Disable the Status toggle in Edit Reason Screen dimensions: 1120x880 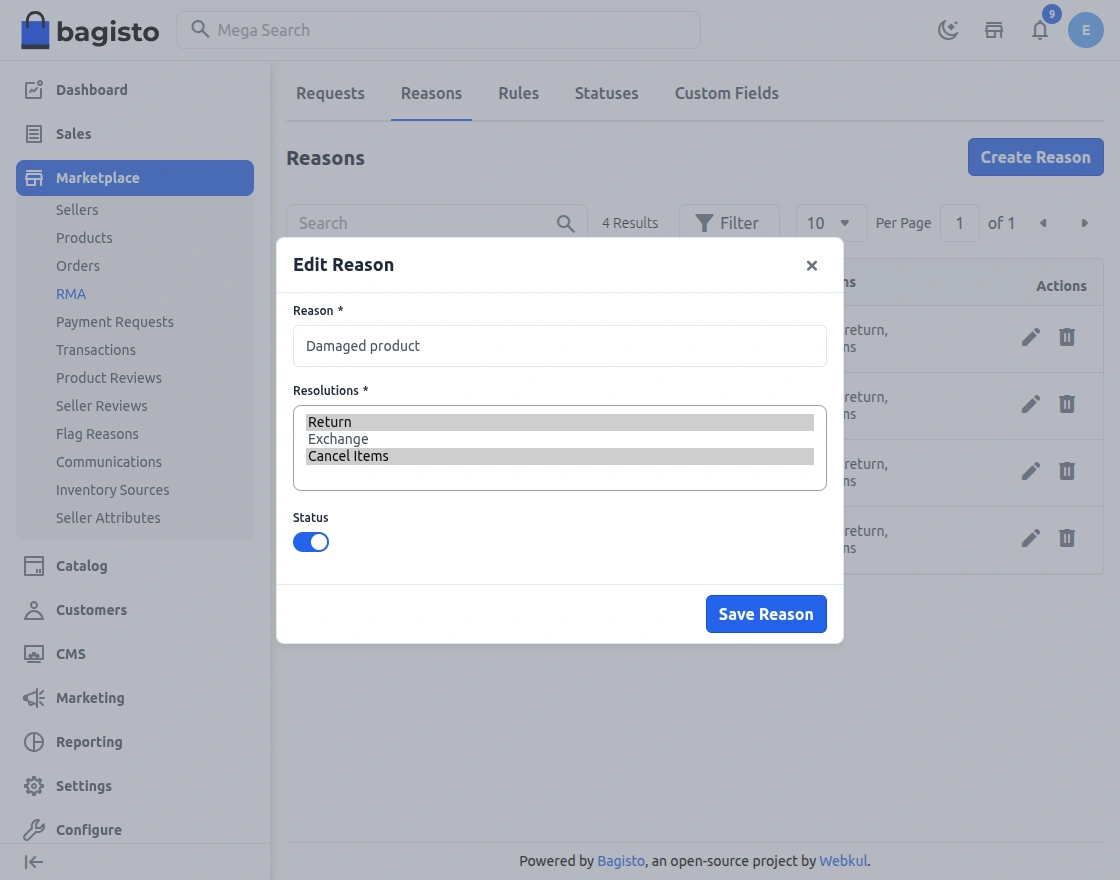[x=311, y=541]
